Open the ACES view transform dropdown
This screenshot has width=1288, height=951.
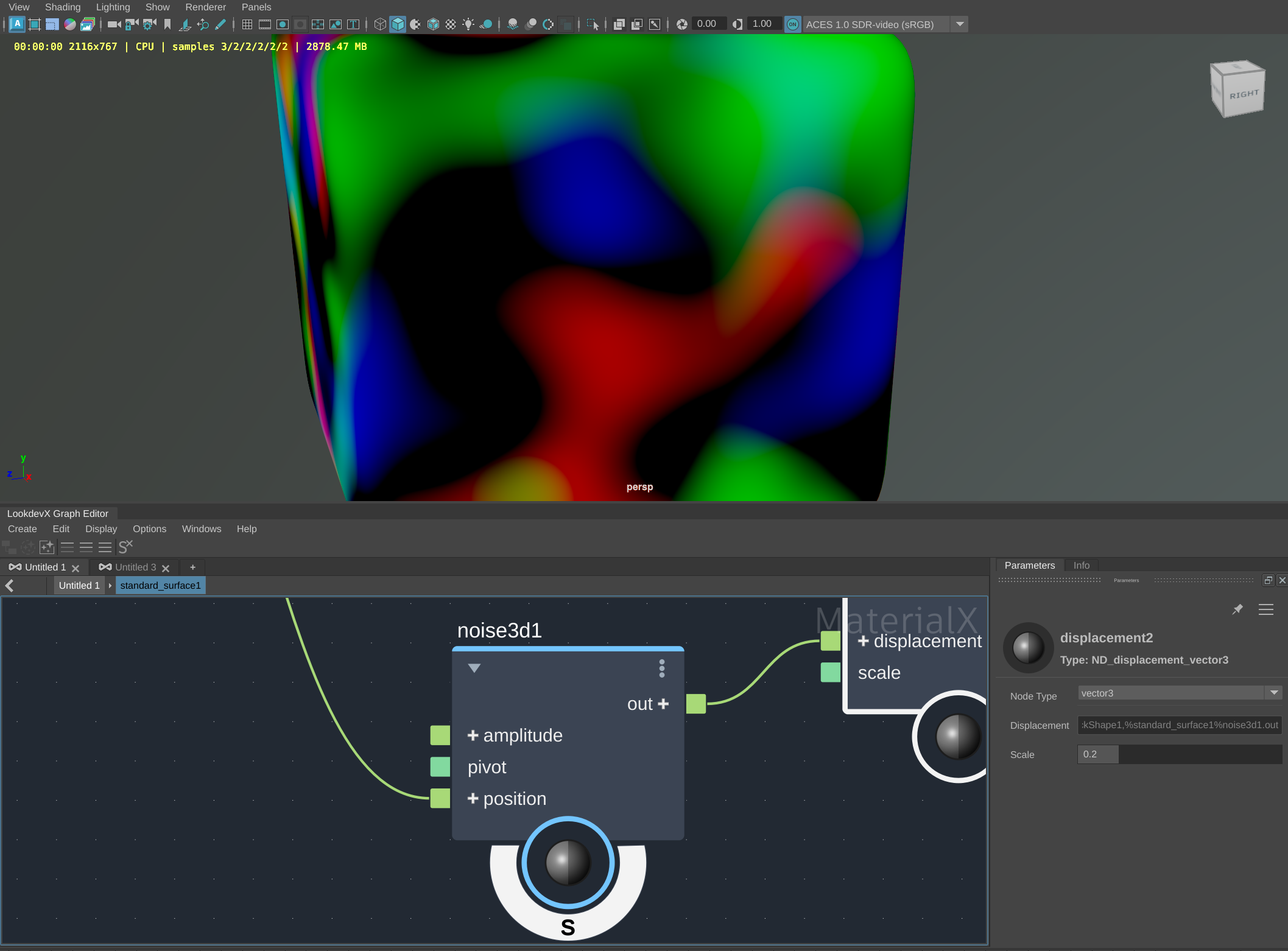coord(960,24)
